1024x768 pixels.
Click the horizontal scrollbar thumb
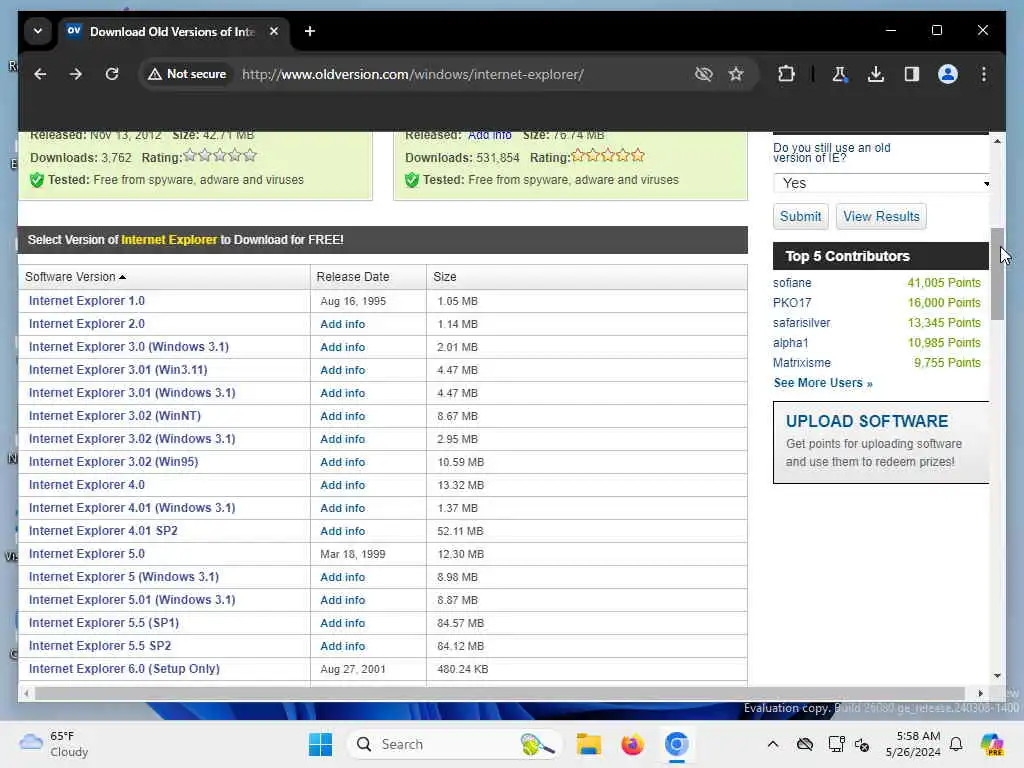500,693
